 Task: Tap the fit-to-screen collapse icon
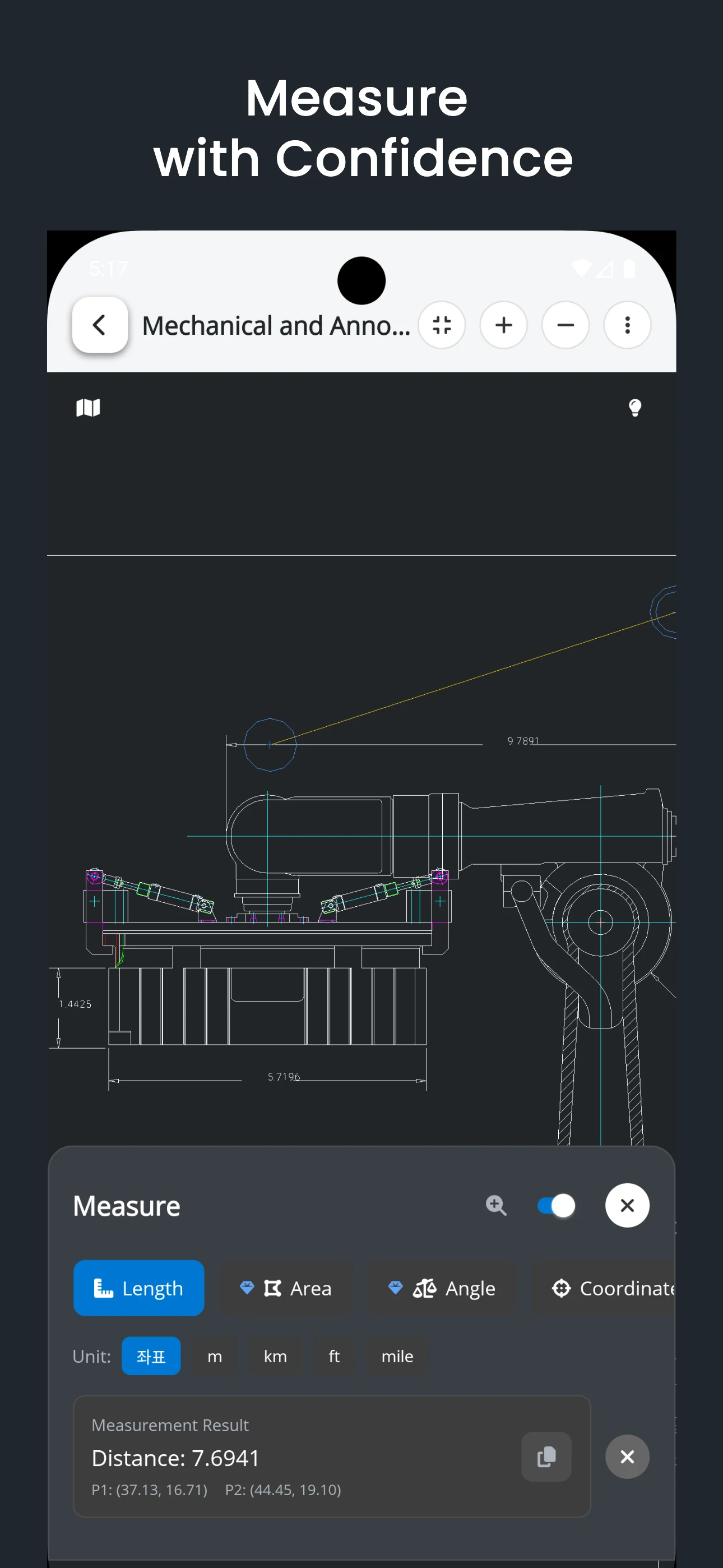[x=442, y=325]
